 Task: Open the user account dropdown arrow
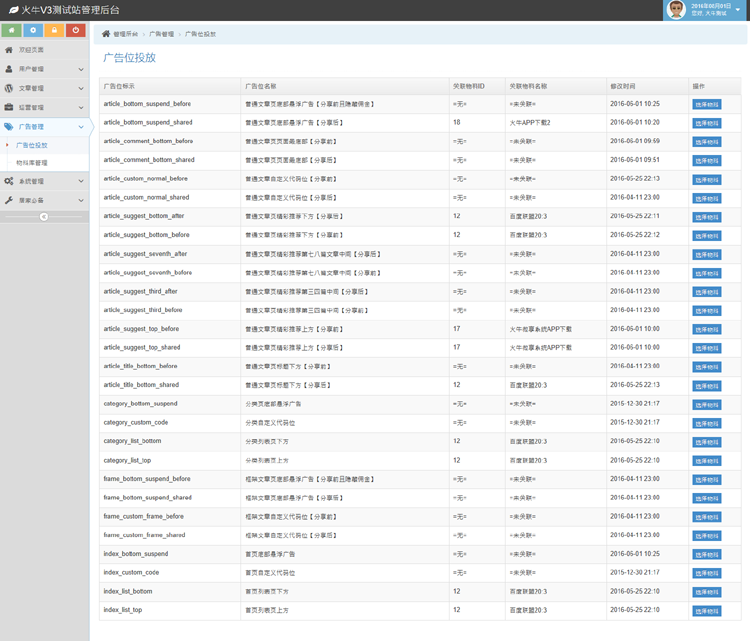[740, 10]
